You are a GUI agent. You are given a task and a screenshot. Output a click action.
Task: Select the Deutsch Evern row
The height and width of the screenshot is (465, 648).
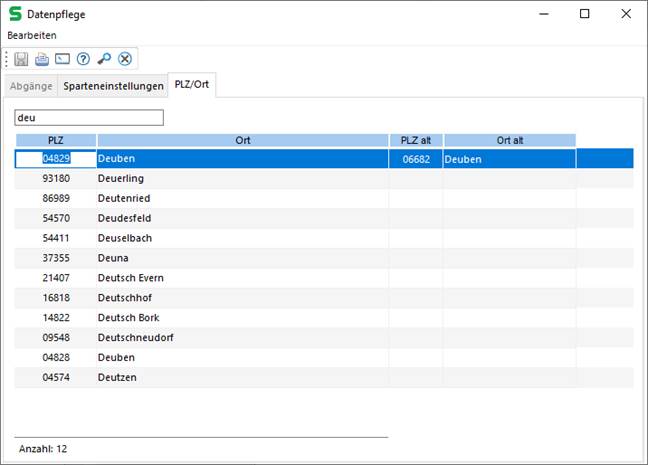click(130, 278)
